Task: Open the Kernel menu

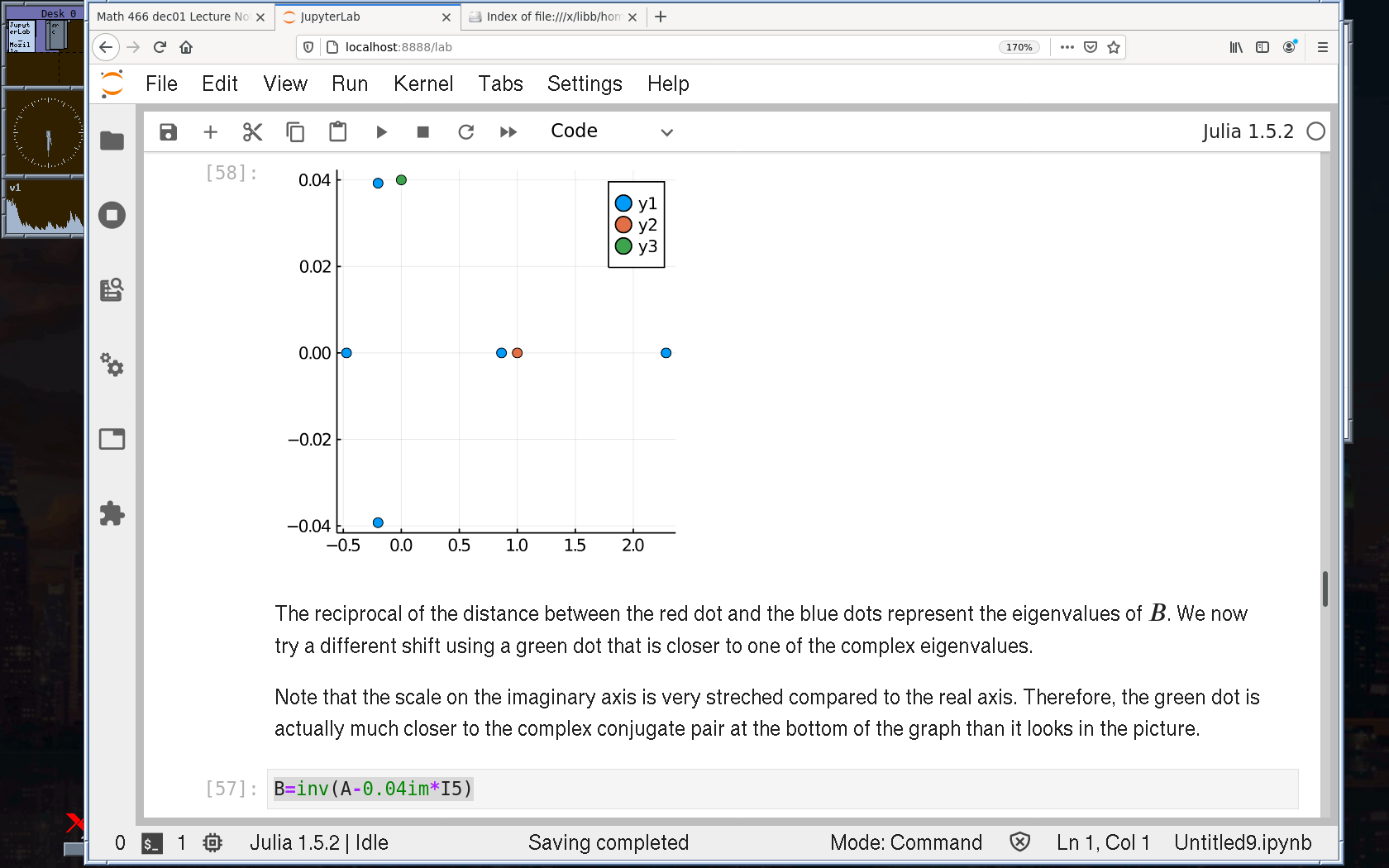Action: click(423, 83)
